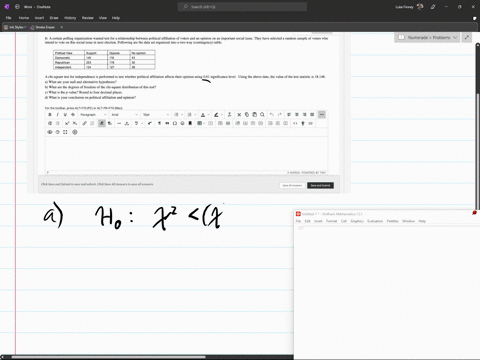Align text left in the editor toolbar
Viewport: 480px width, 360px height.
coord(289,115)
